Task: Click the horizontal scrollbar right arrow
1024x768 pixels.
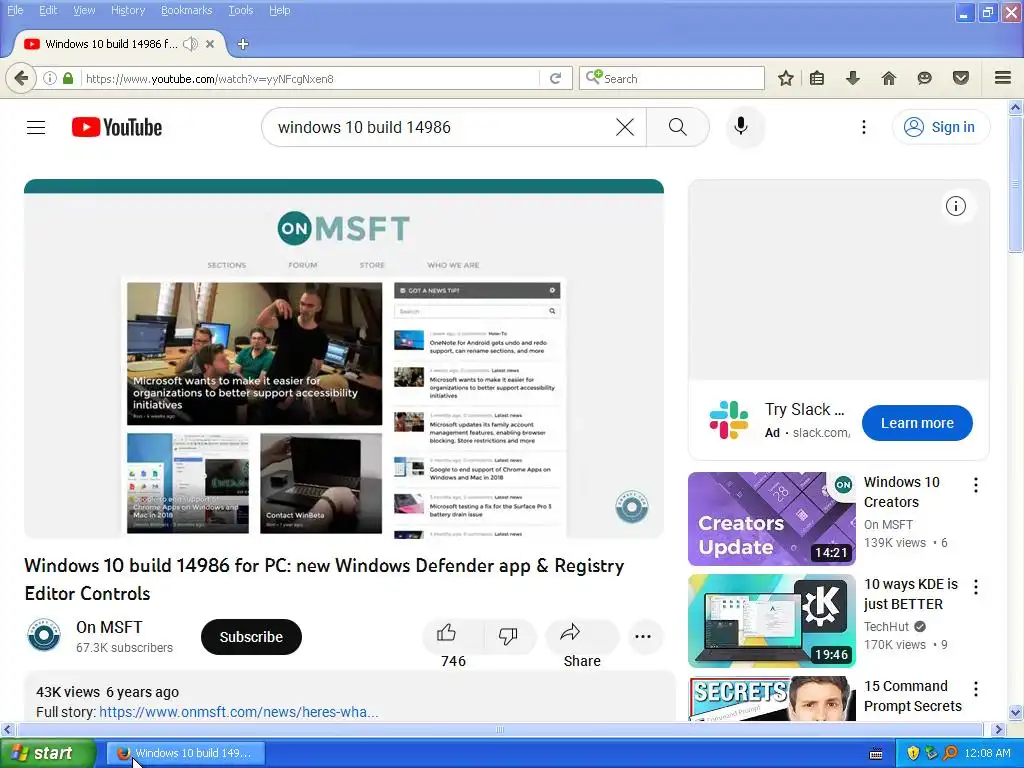Action: (998, 729)
